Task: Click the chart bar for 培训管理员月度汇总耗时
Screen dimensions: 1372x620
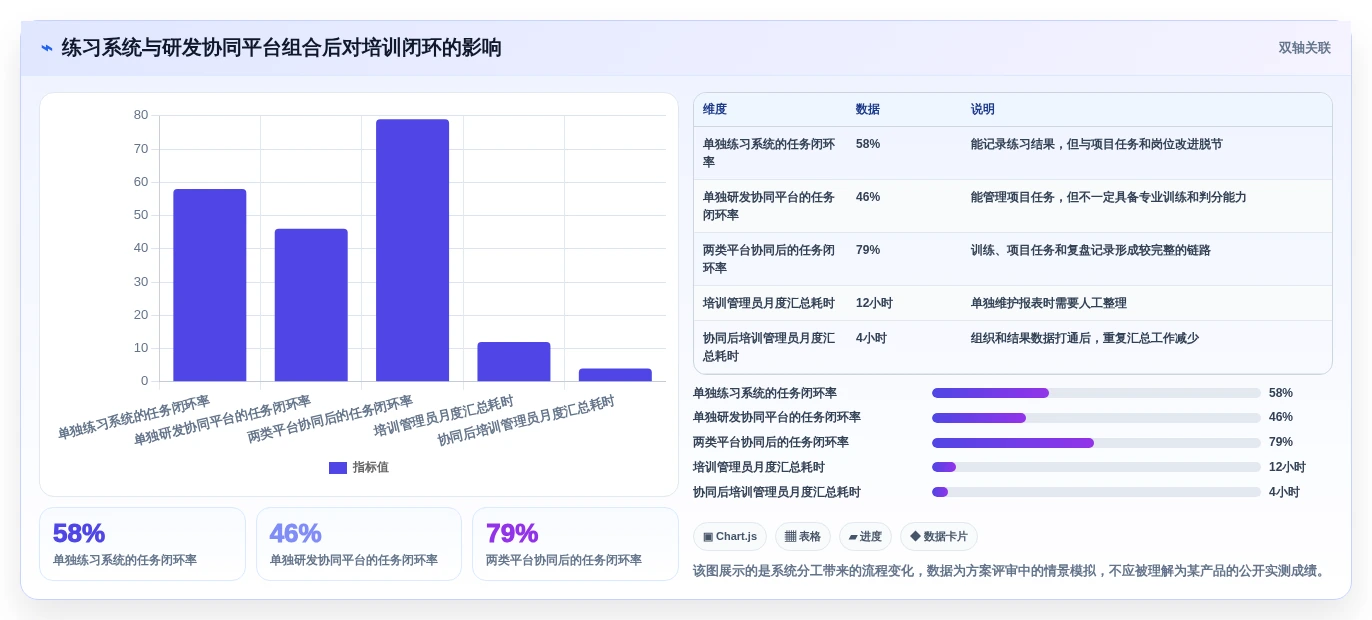Action: (x=514, y=362)
